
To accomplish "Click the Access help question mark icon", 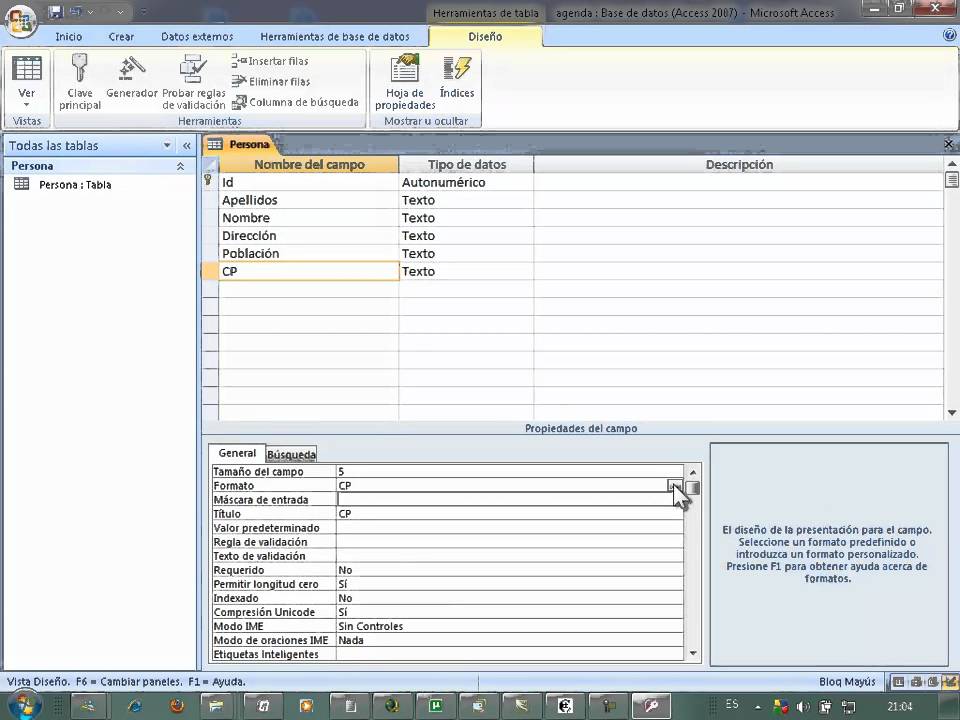I will (x=949, y=36).
